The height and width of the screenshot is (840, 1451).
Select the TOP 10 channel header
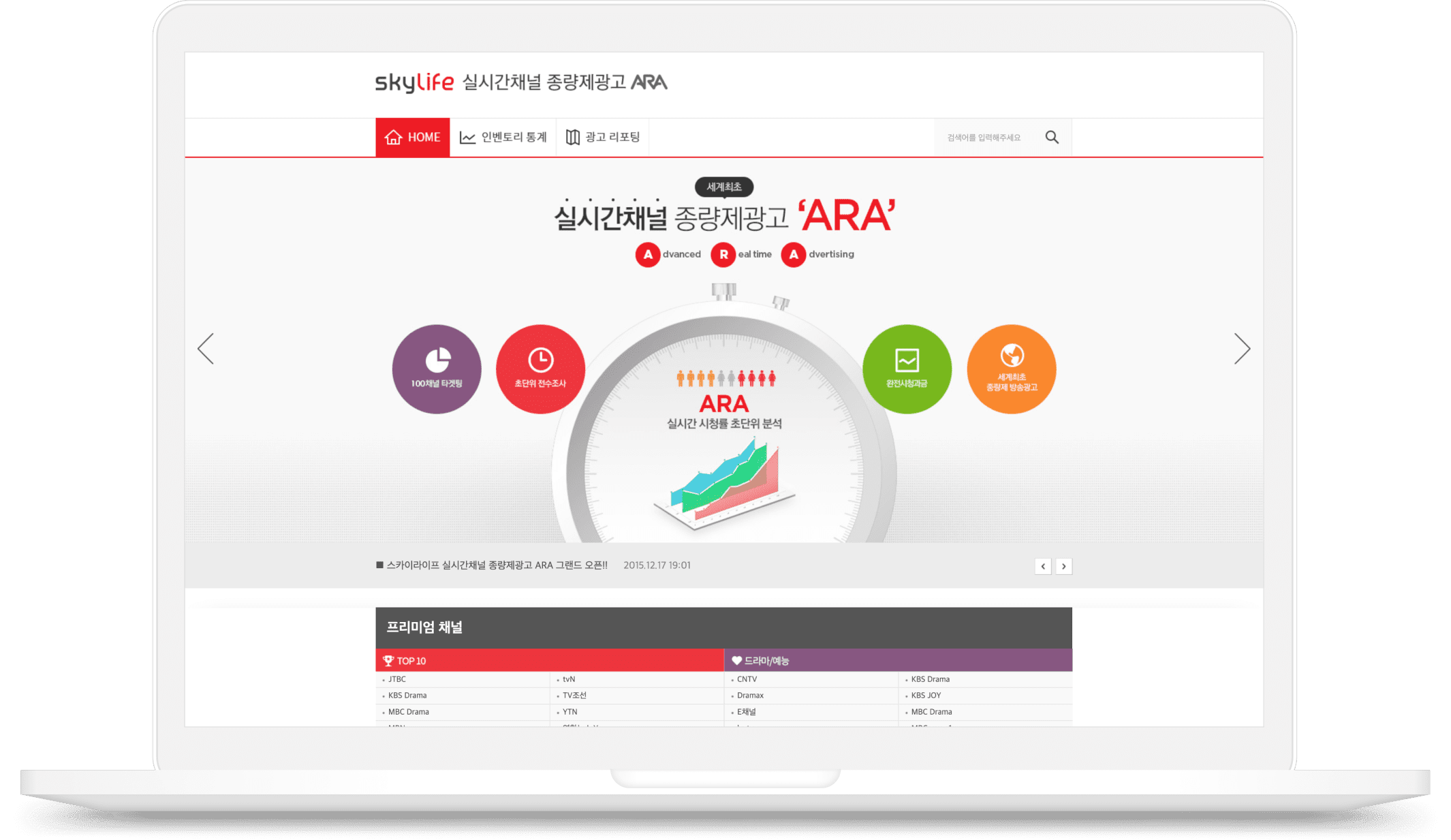550,661
